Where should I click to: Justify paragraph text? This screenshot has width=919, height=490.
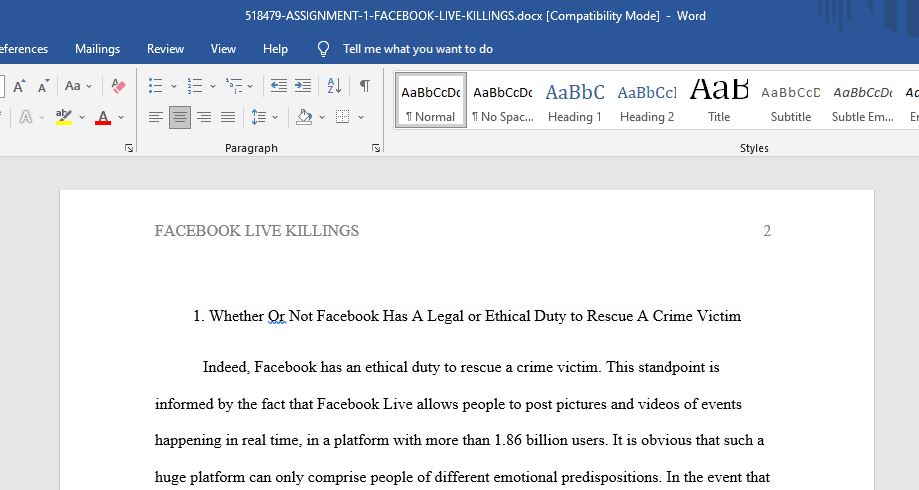pos(227,117)
